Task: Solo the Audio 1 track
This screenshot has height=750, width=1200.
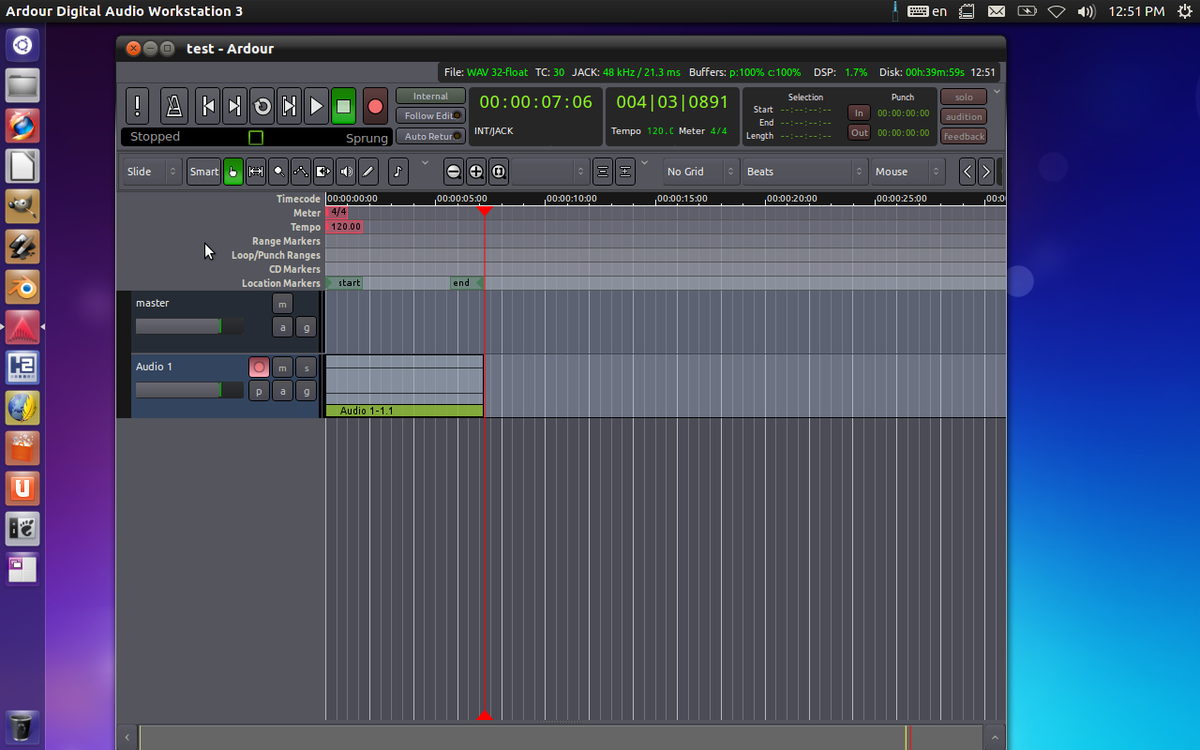Action: pyautogui.click(x=307, y=367)
